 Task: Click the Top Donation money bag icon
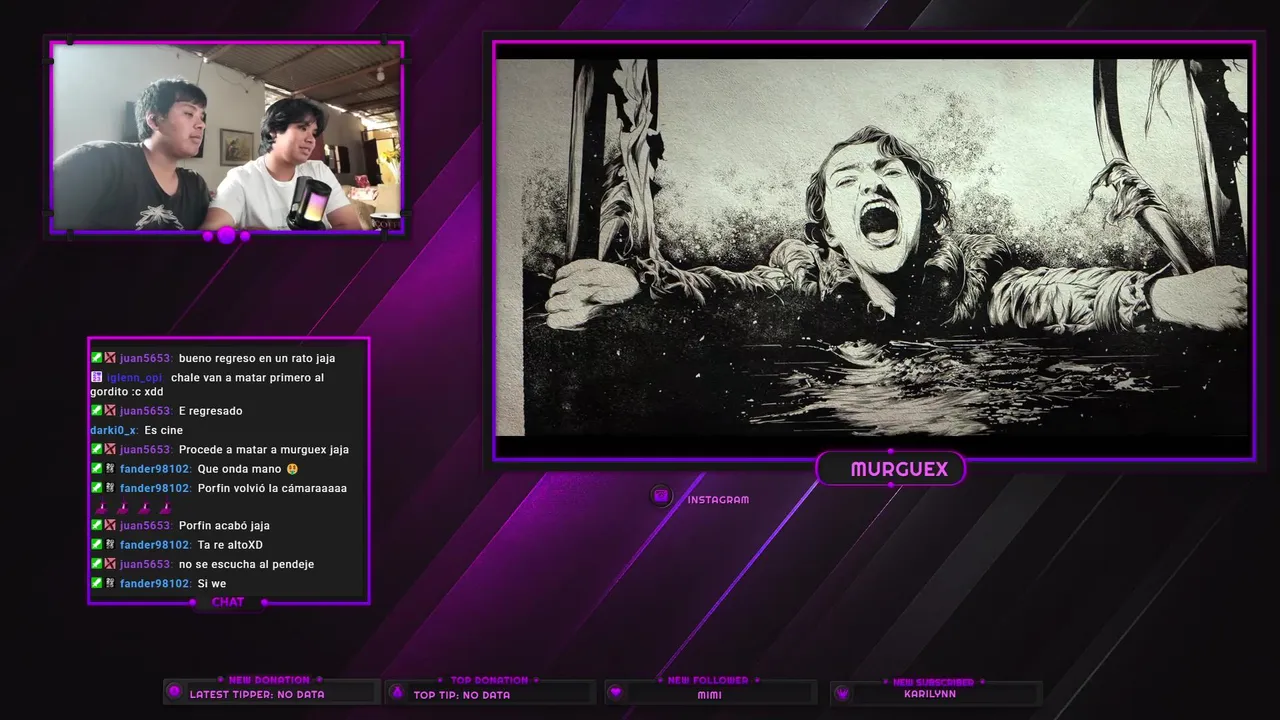click(x=397, y=692)
